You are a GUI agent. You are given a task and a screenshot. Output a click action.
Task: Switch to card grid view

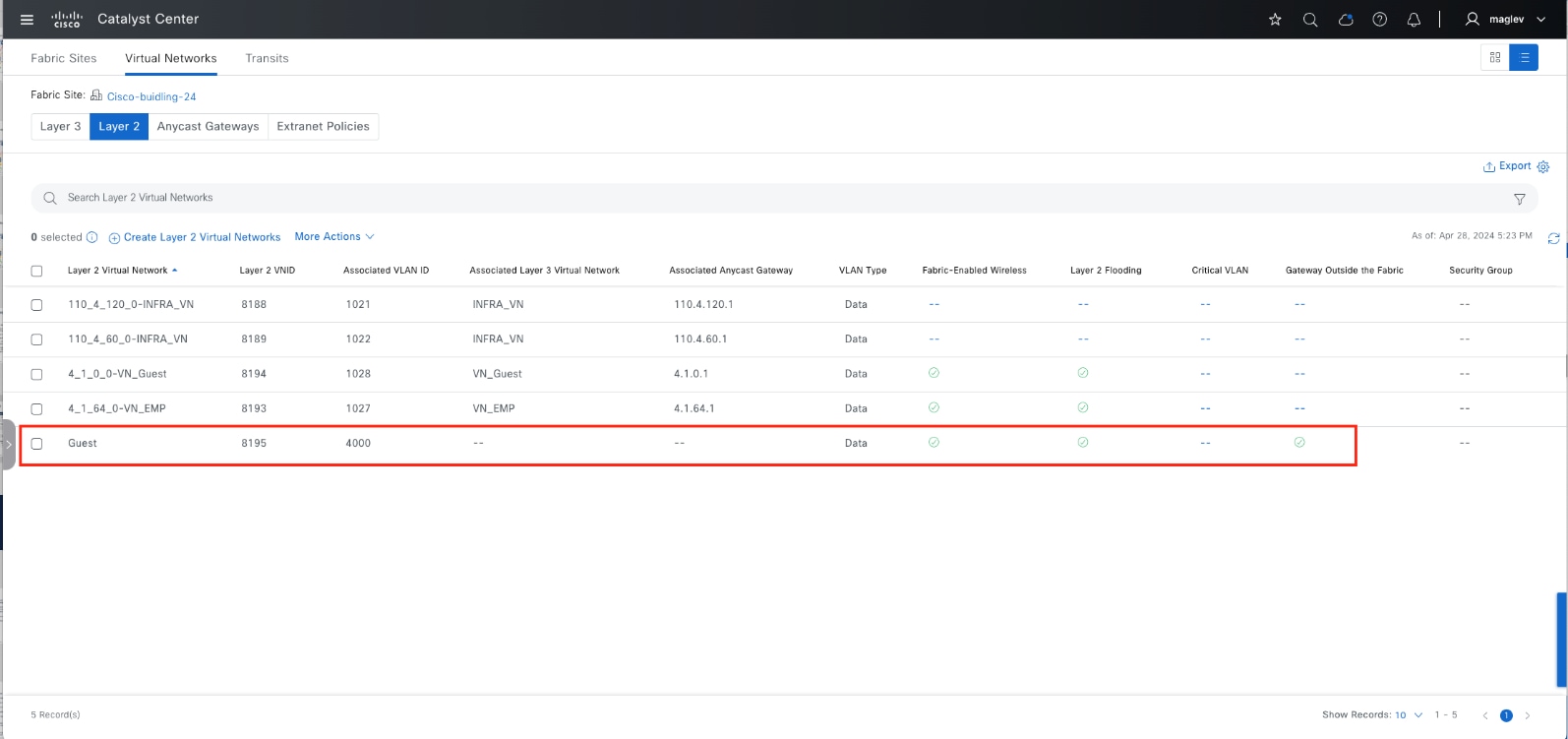[1495, 58]
